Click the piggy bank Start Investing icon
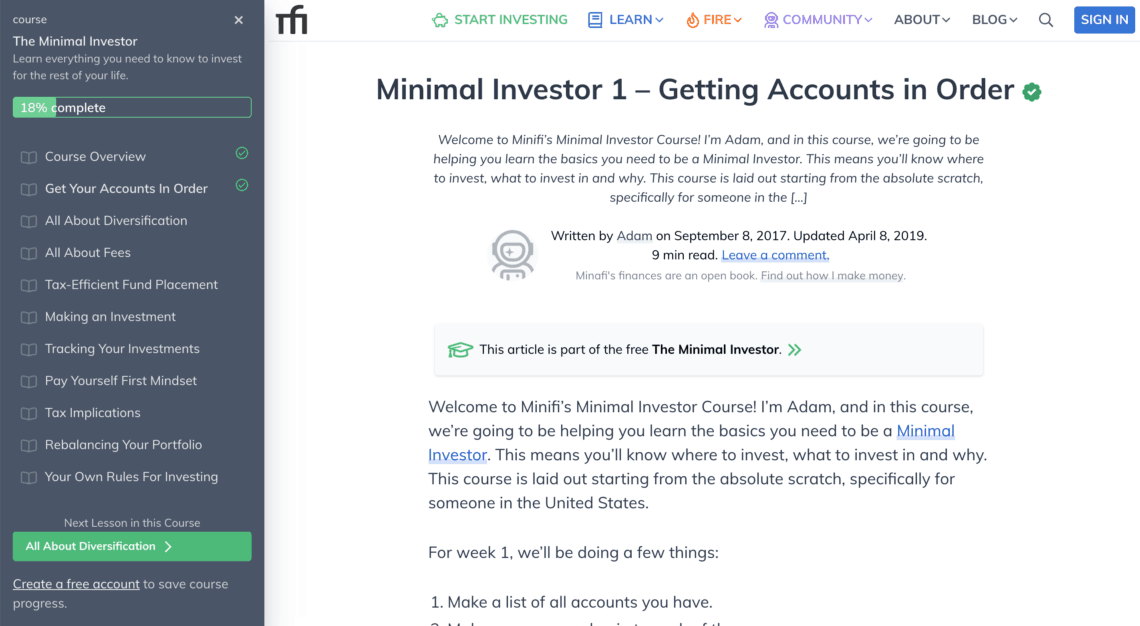 pyautogui.click(x=440, y=20)
